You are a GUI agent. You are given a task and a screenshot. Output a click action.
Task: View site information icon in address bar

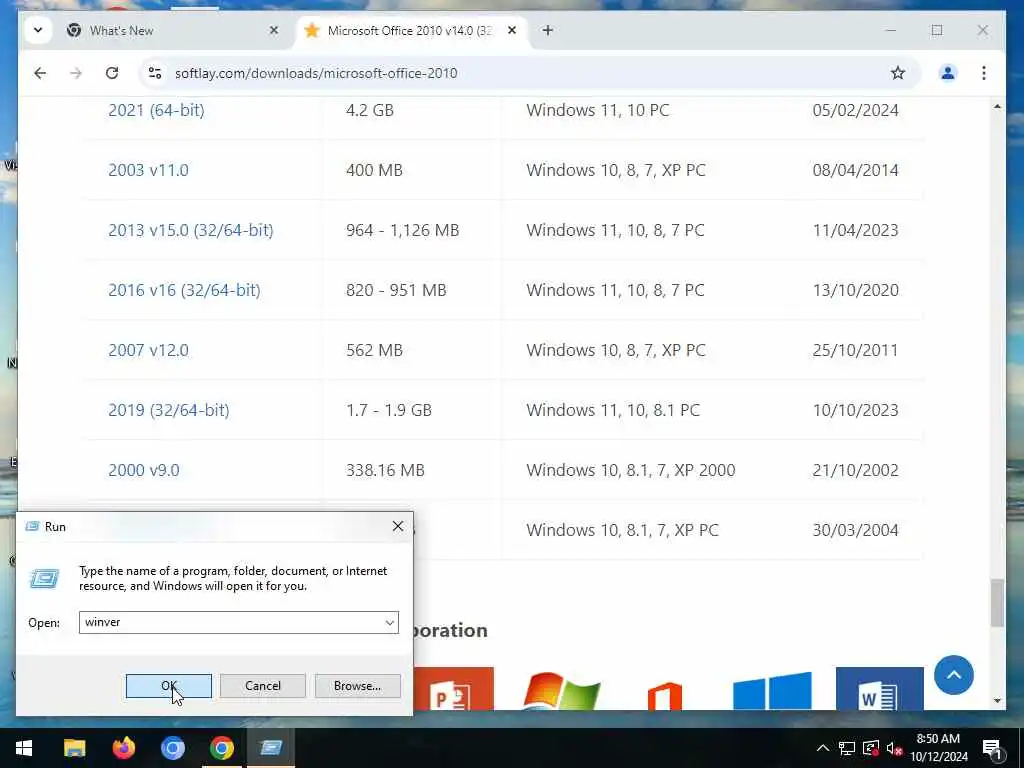[155, 73]
